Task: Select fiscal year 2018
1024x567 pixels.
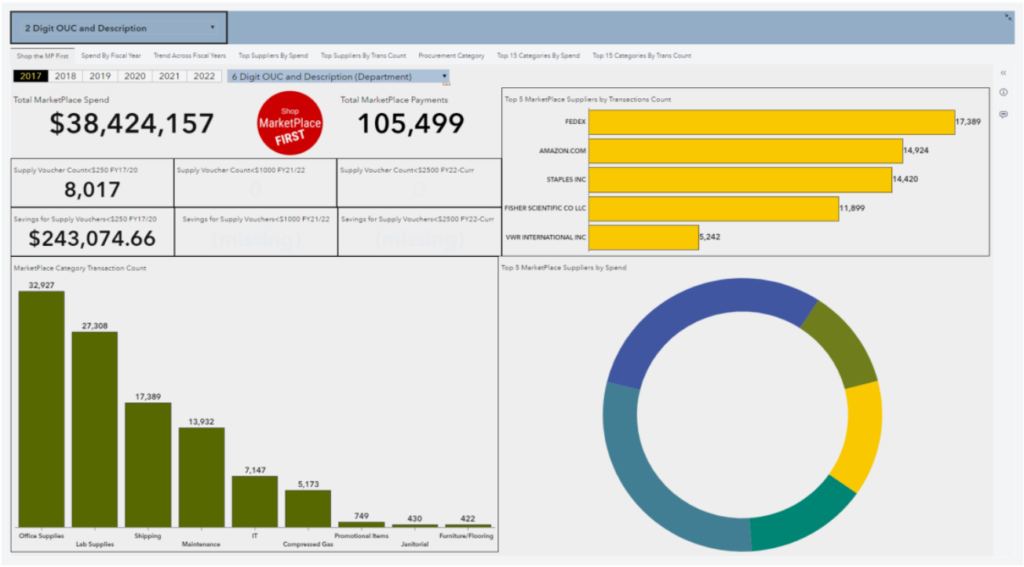Action: 65,76
